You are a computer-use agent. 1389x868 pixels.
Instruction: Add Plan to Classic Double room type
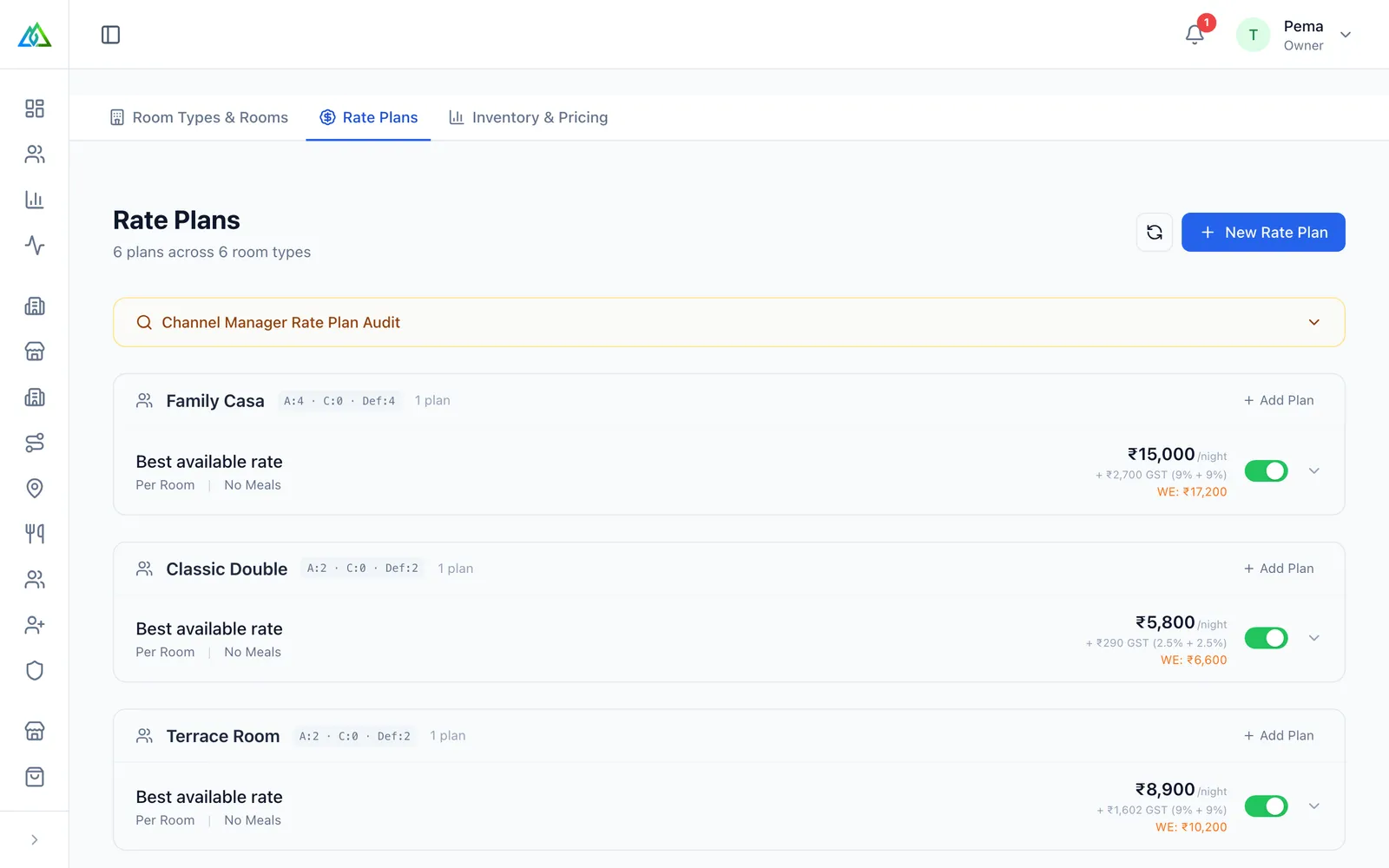click(1279, 569)
